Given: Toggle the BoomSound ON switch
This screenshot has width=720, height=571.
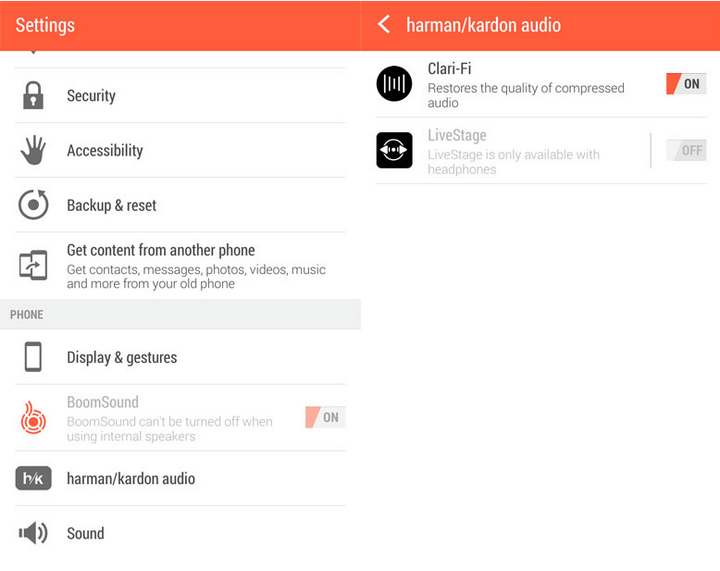Looking at the screenshot, I should coord(325,417).
